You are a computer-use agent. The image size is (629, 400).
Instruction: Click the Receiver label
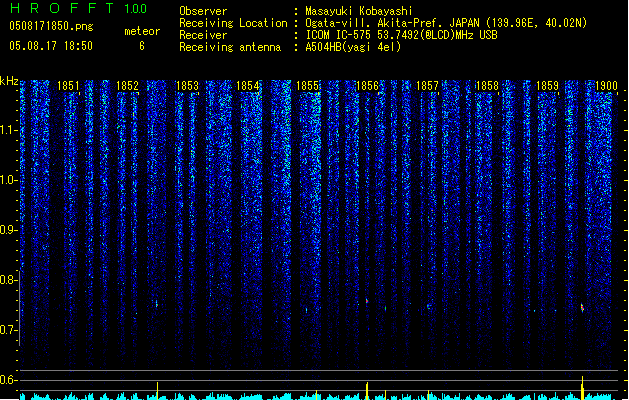[203, 35]
